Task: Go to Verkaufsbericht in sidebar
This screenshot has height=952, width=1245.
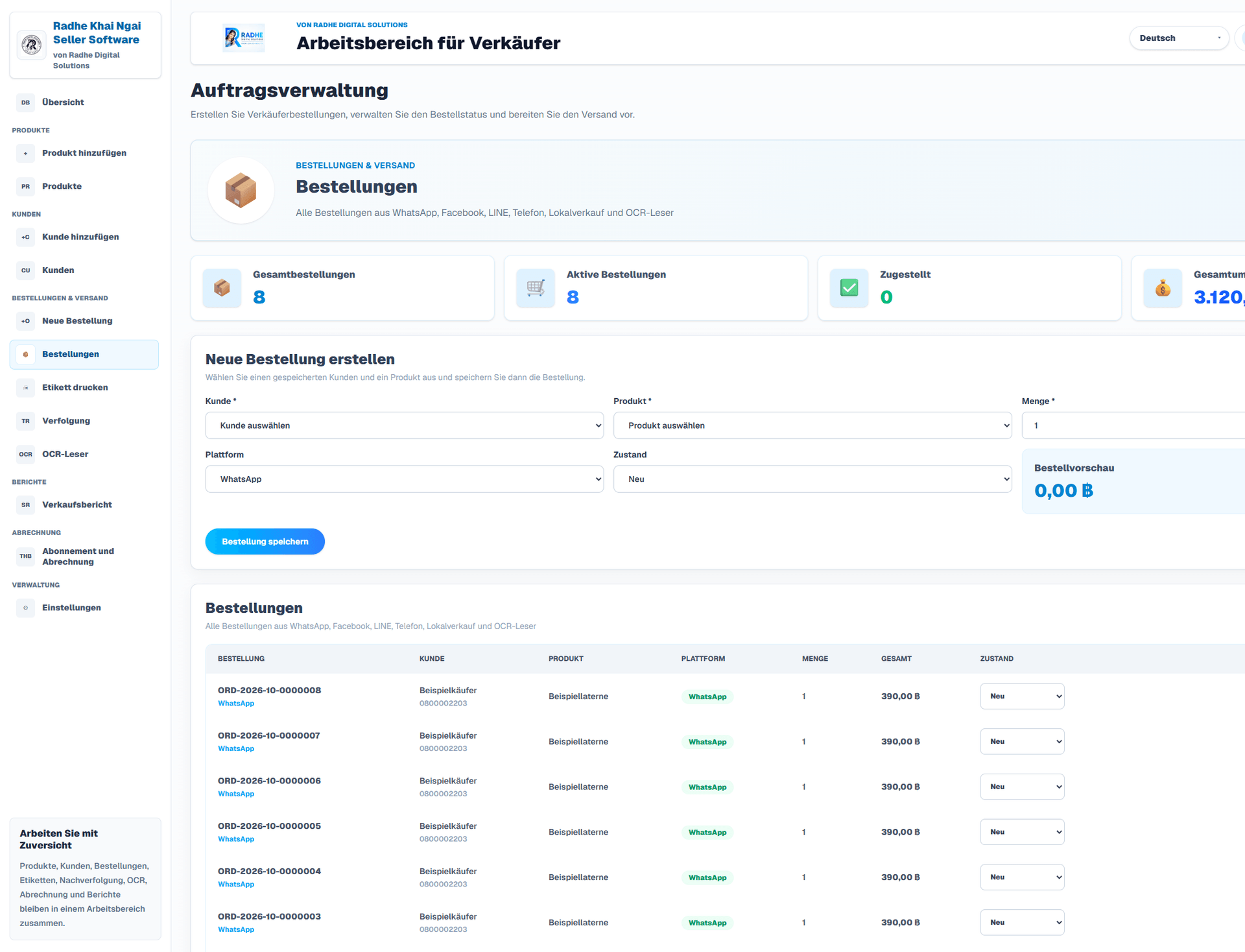Action: point(84,505)
